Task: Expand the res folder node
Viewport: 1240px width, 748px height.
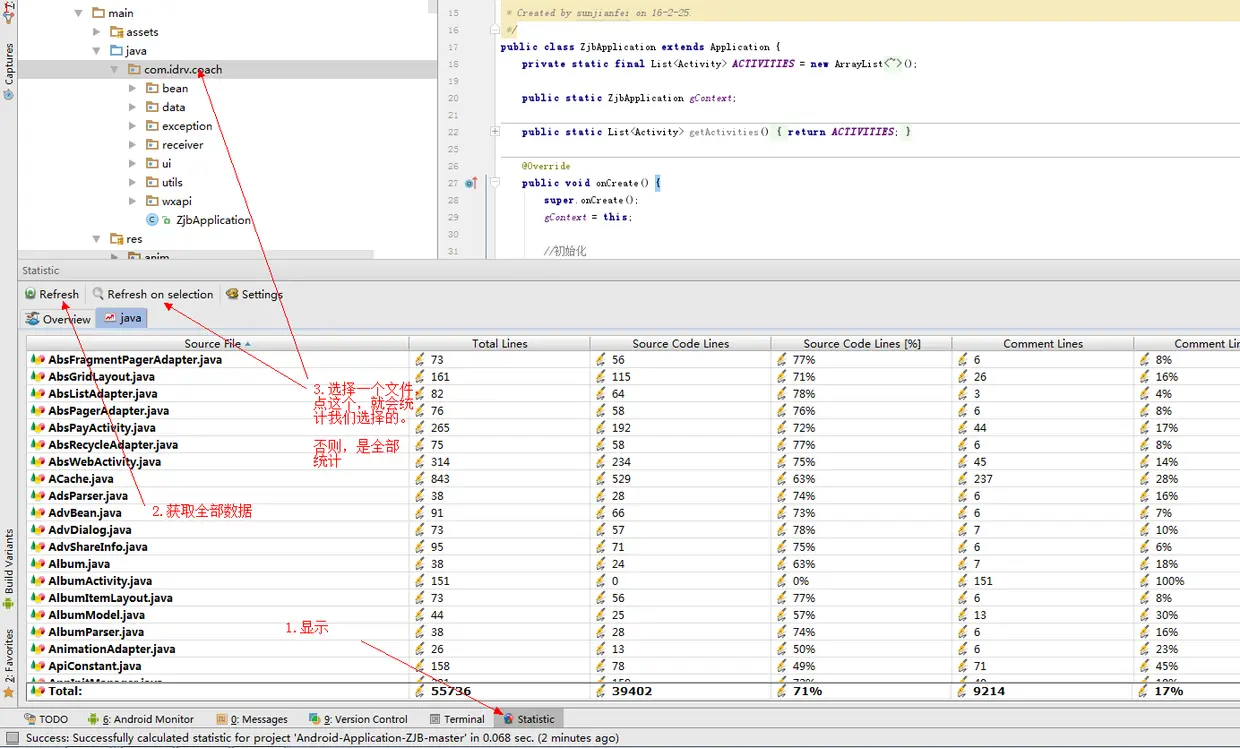Action: pos(97,239)
